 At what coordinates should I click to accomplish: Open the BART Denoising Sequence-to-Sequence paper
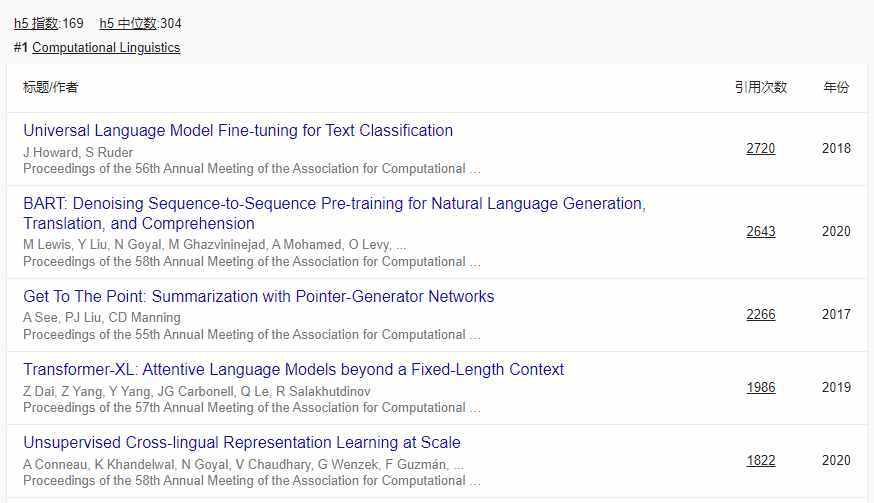tap(334, 204)
